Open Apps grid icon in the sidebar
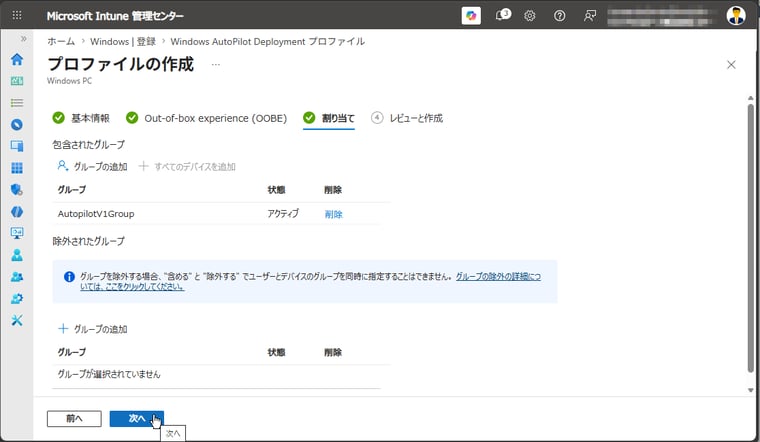This screenshot has height=442, width=760. tap(17, 168)
